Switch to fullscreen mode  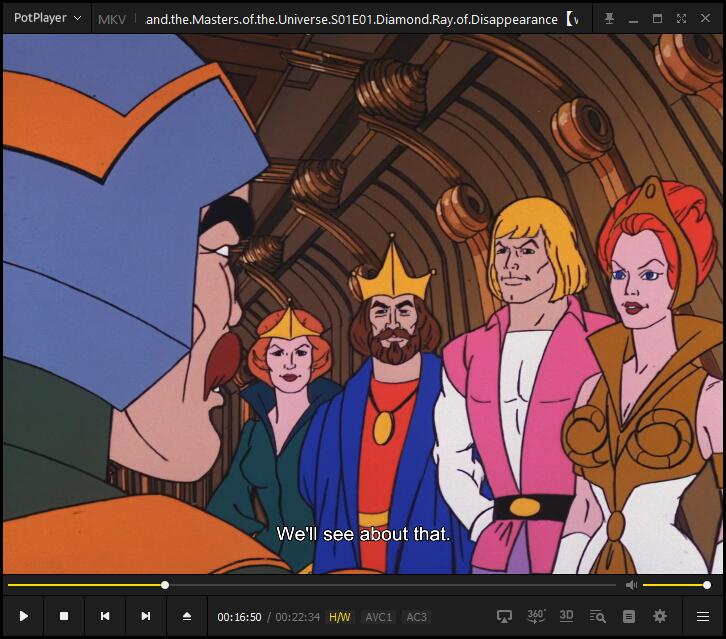[x=681, y=19]
